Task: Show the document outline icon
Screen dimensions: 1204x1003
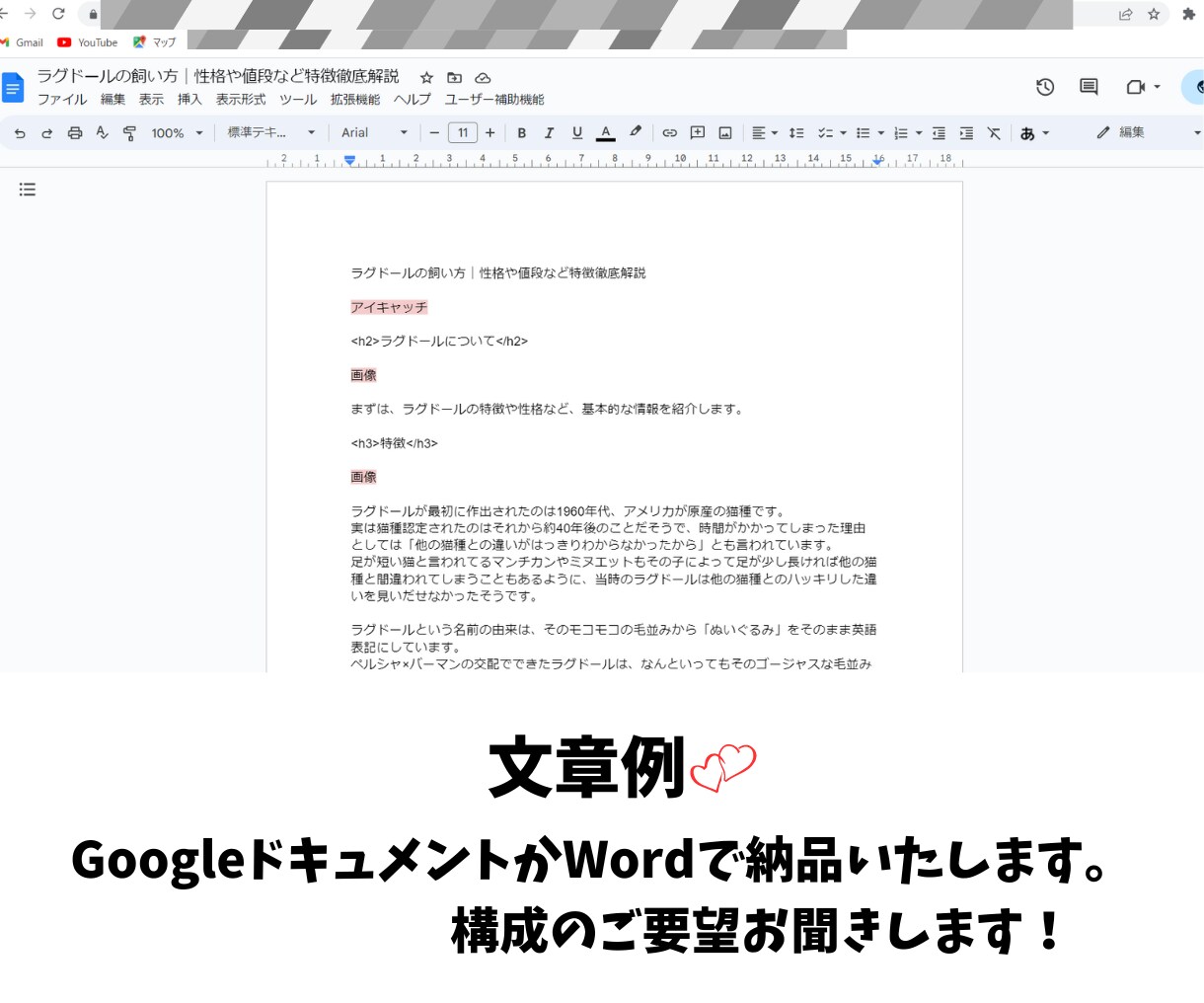Action: [x=28, y=190]
